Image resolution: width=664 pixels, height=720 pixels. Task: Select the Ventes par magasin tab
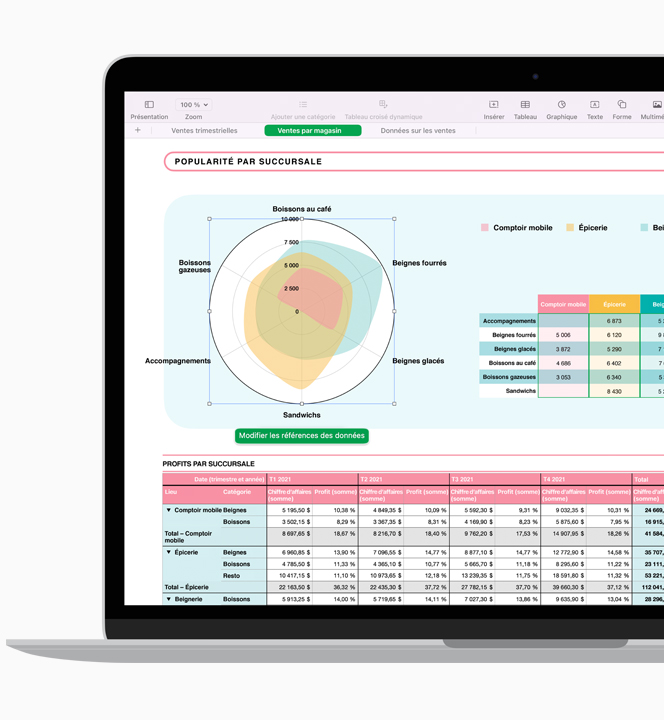pyautogui.click(x=313, y=131)
